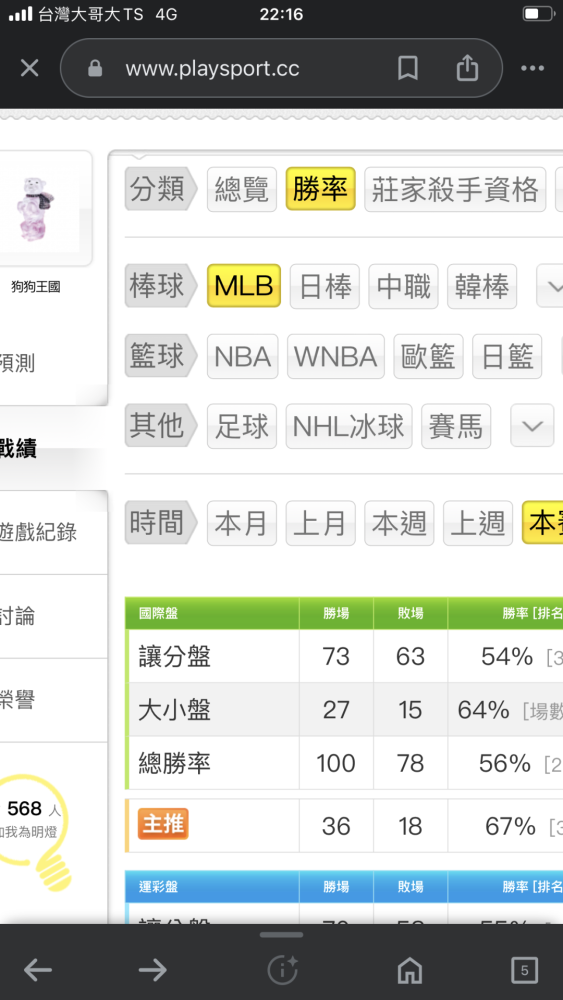Choose the 歐籃 basketball filter
The image size is (563, 1000).
[x=428, y=357]
